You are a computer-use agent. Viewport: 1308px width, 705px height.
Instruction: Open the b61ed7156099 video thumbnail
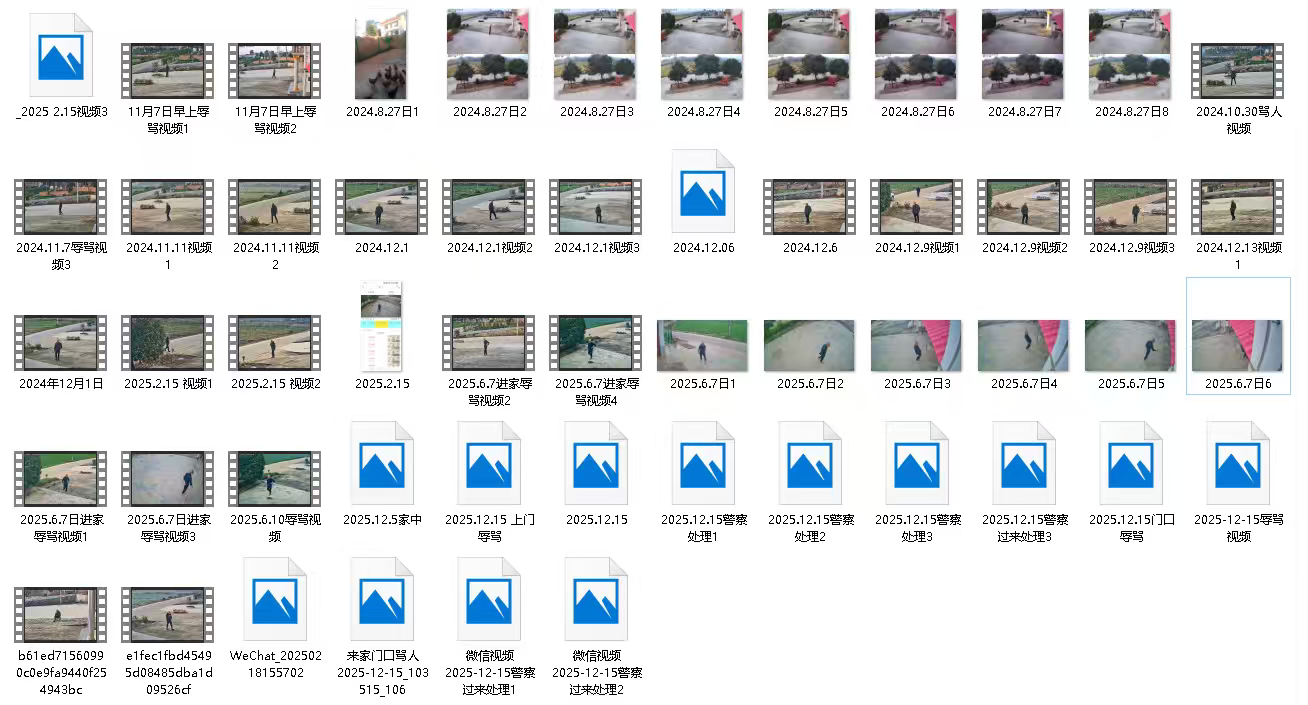[61, 615]
